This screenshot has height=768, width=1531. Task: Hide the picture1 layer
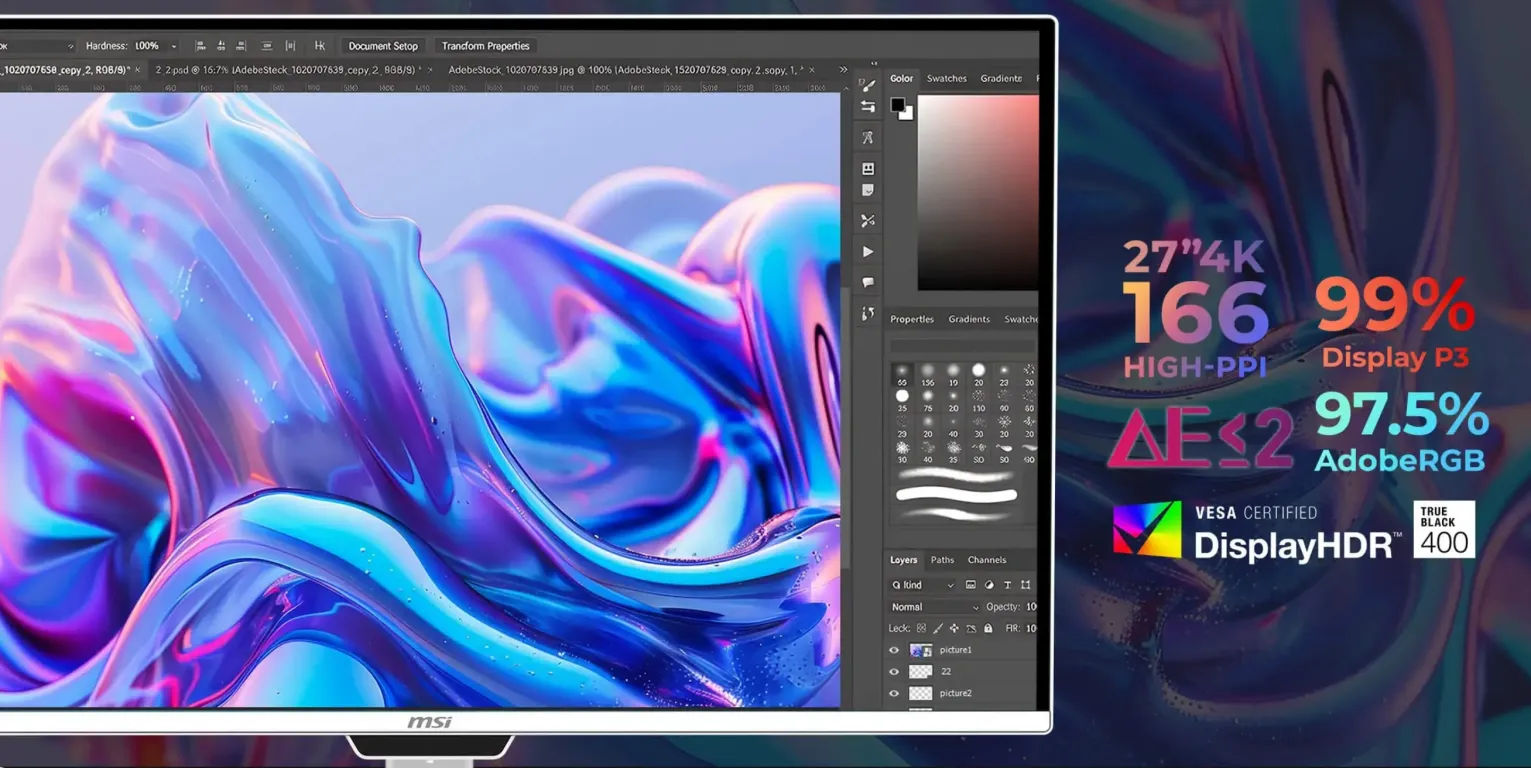[x=894, y=650]
